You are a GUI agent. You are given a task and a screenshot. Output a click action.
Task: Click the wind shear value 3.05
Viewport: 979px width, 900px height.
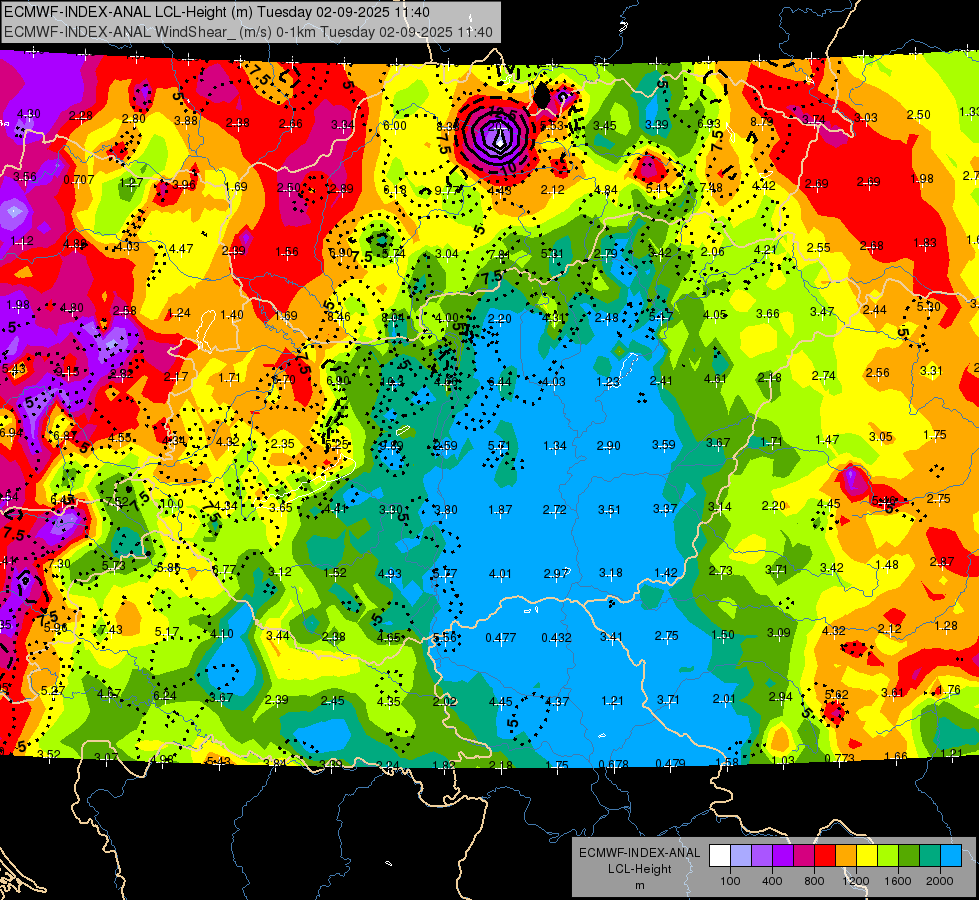click(x=881, y=437)
